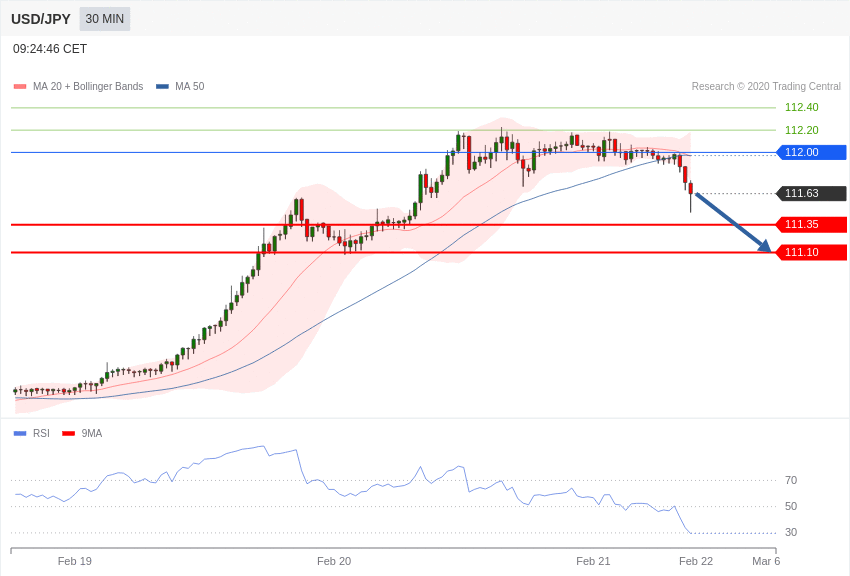Click the Feb 22 date axis label
The width and height of the screenshot is (850, 576).
(x=696, y=561)
